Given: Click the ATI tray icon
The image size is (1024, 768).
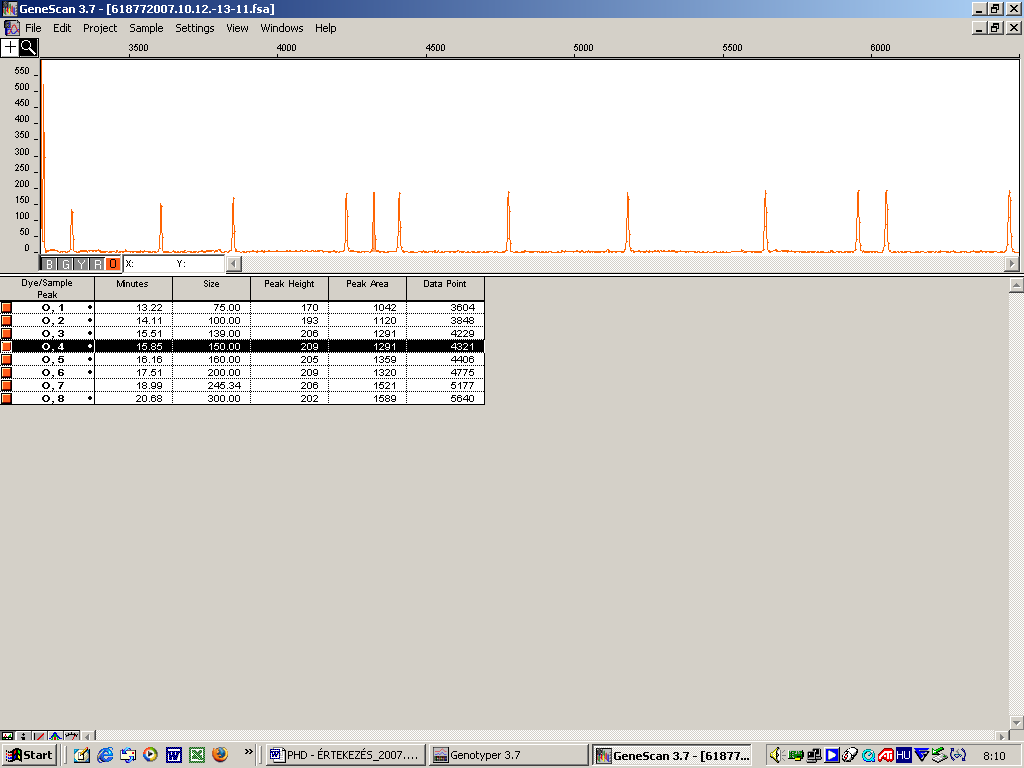Looking at the screenshot, I should click(x=886, y=756).
